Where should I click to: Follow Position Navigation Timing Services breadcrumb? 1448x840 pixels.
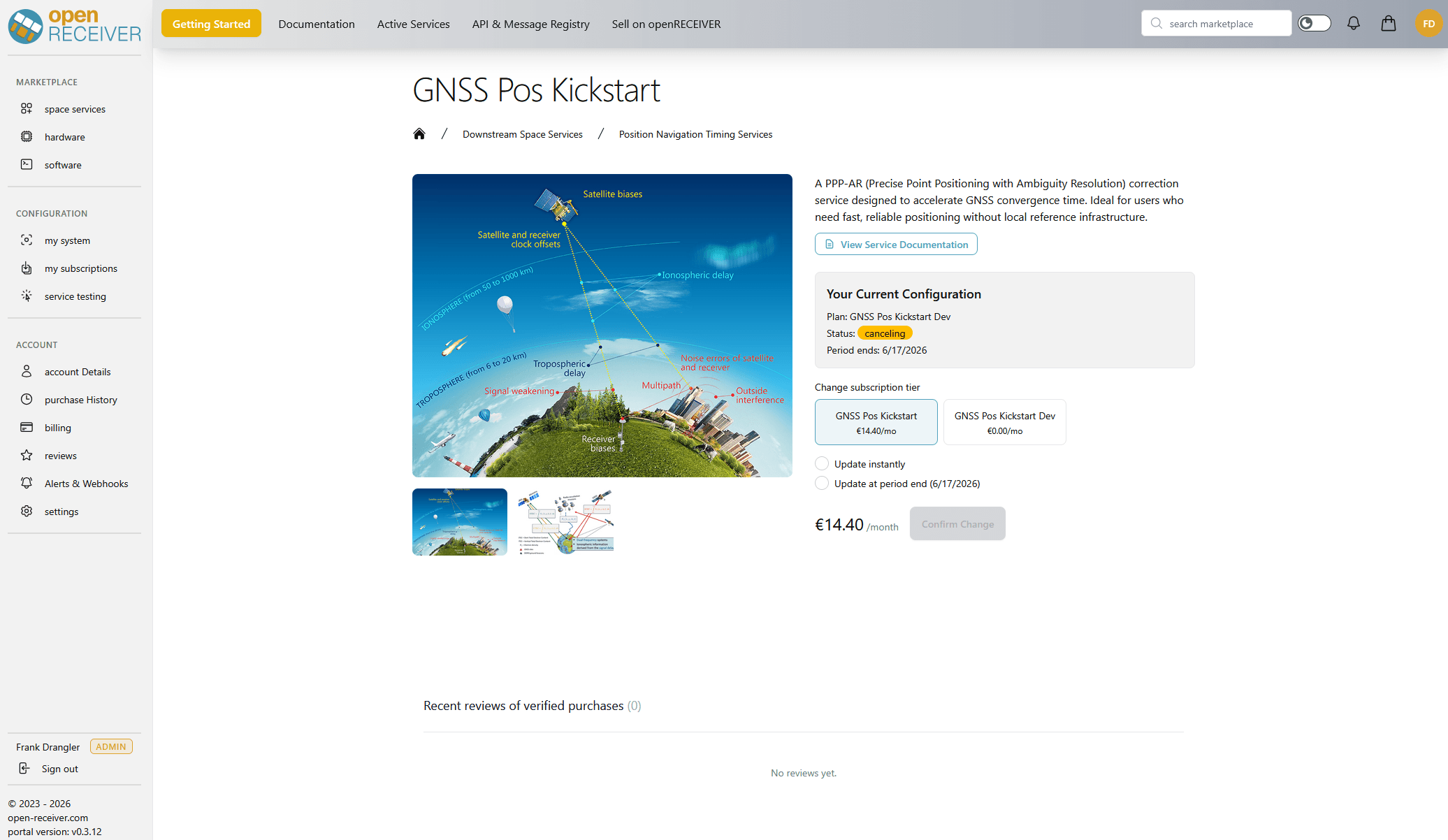click(x=696, y=134)
